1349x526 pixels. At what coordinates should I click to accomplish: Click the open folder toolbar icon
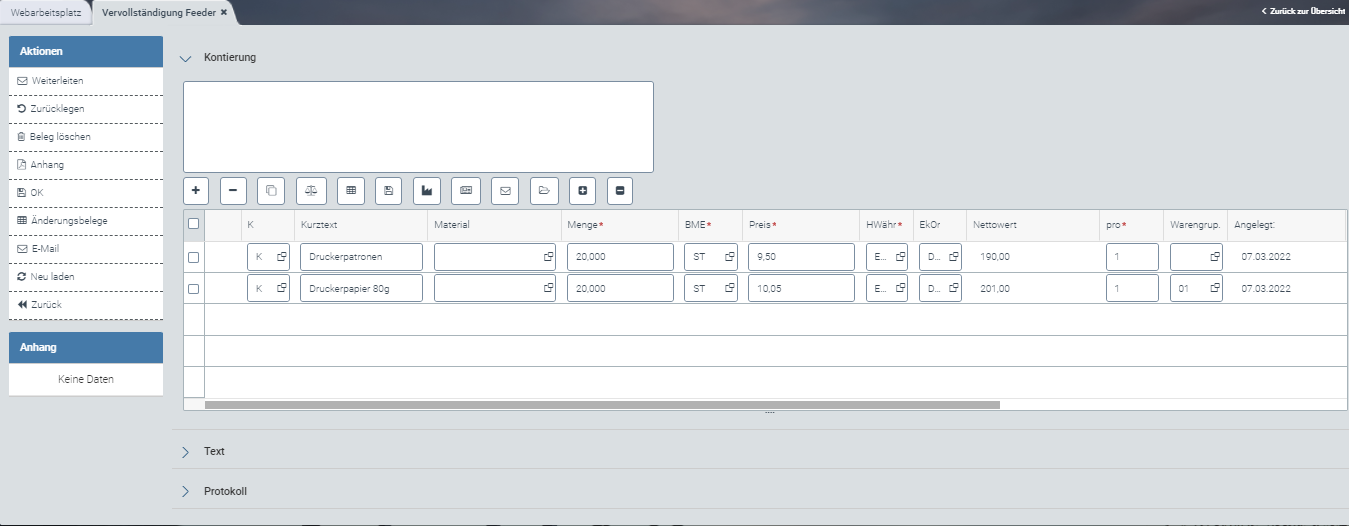(544, 190)
